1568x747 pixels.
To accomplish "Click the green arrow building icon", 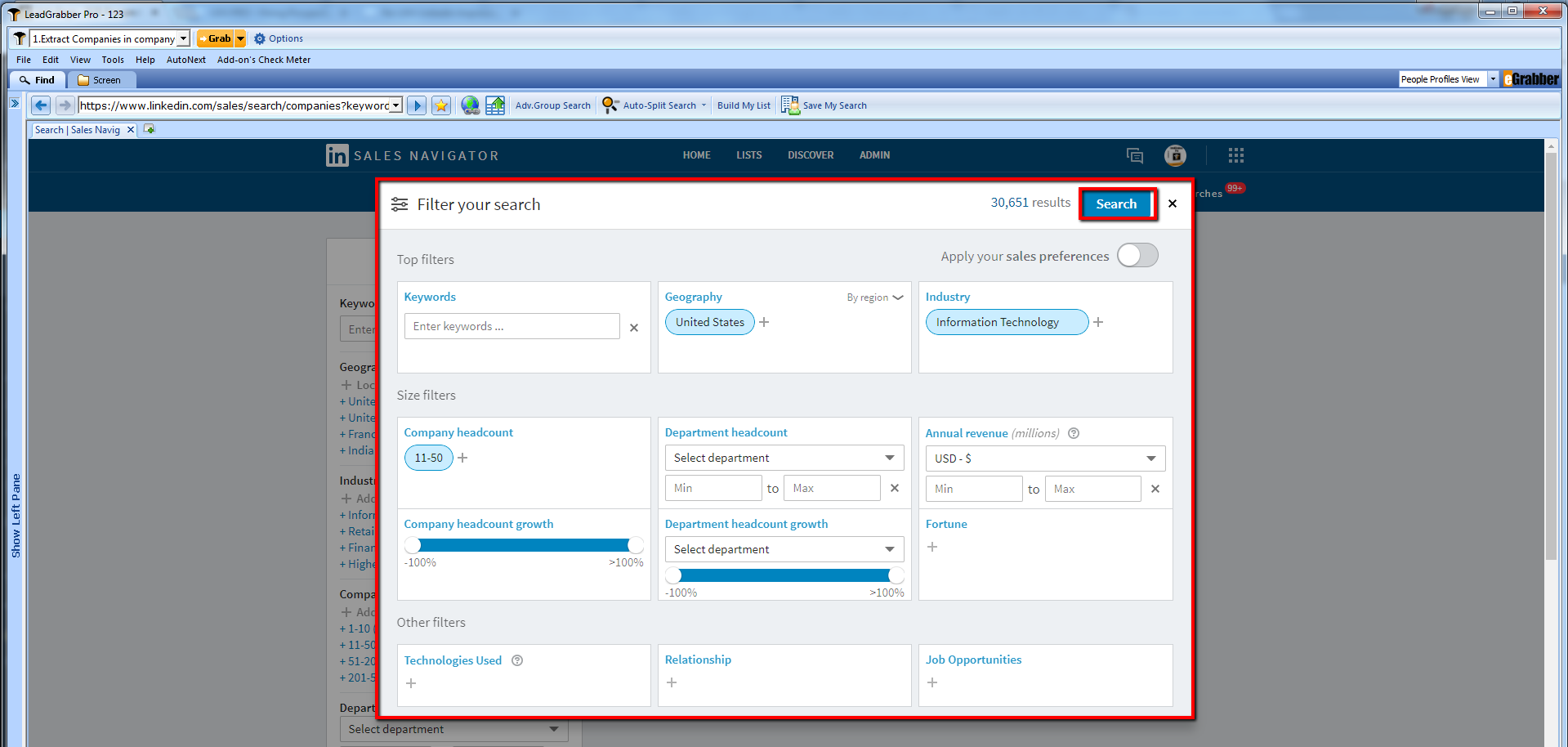I will [x=495, y=105].
